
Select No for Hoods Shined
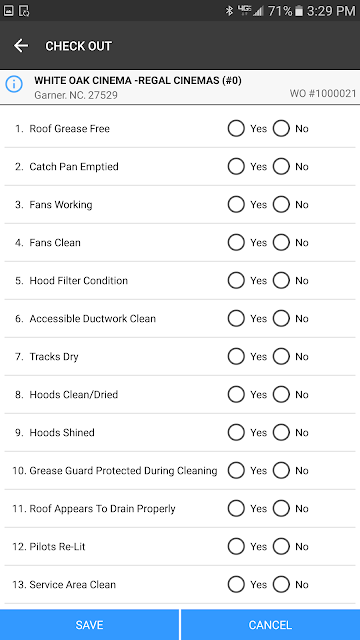pos(281,432)
